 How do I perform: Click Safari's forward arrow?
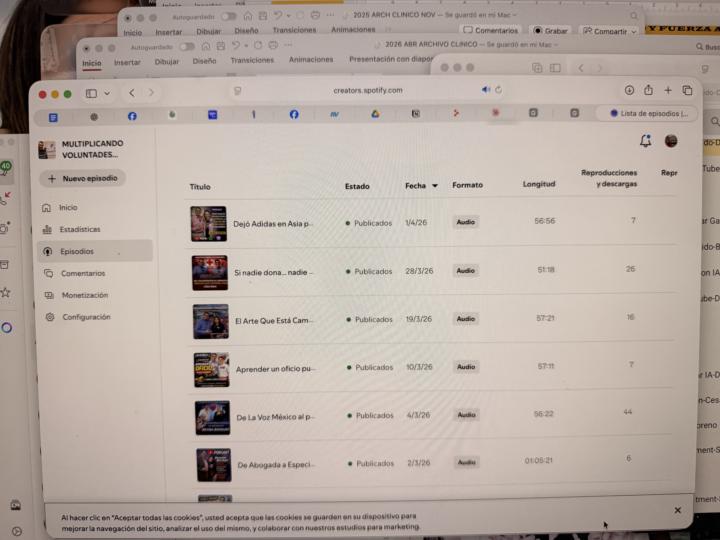pyautogui.click(x=151, y=93)
